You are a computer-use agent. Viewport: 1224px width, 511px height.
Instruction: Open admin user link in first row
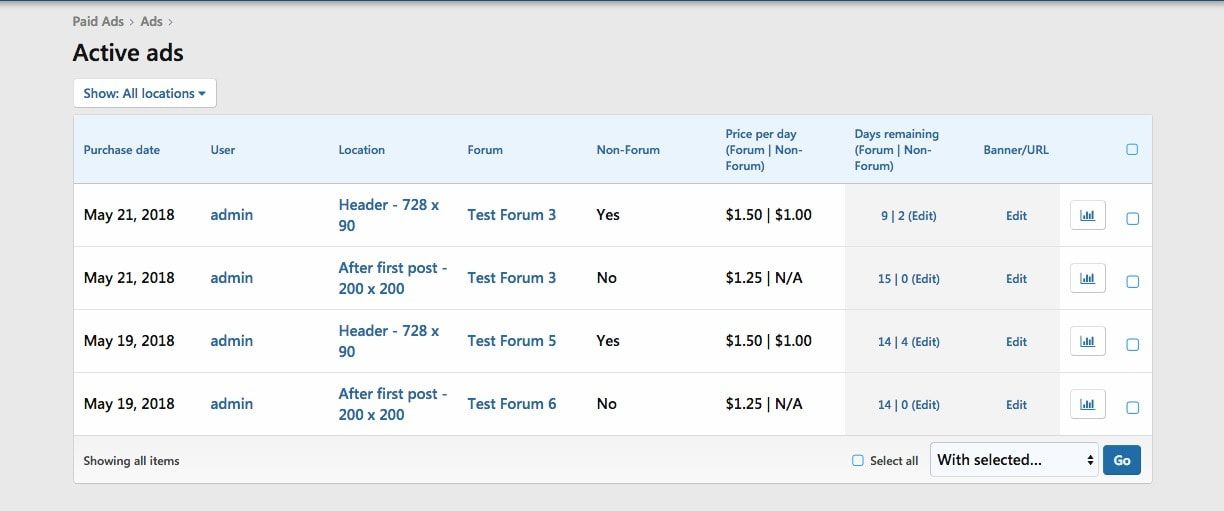(231, 215)
